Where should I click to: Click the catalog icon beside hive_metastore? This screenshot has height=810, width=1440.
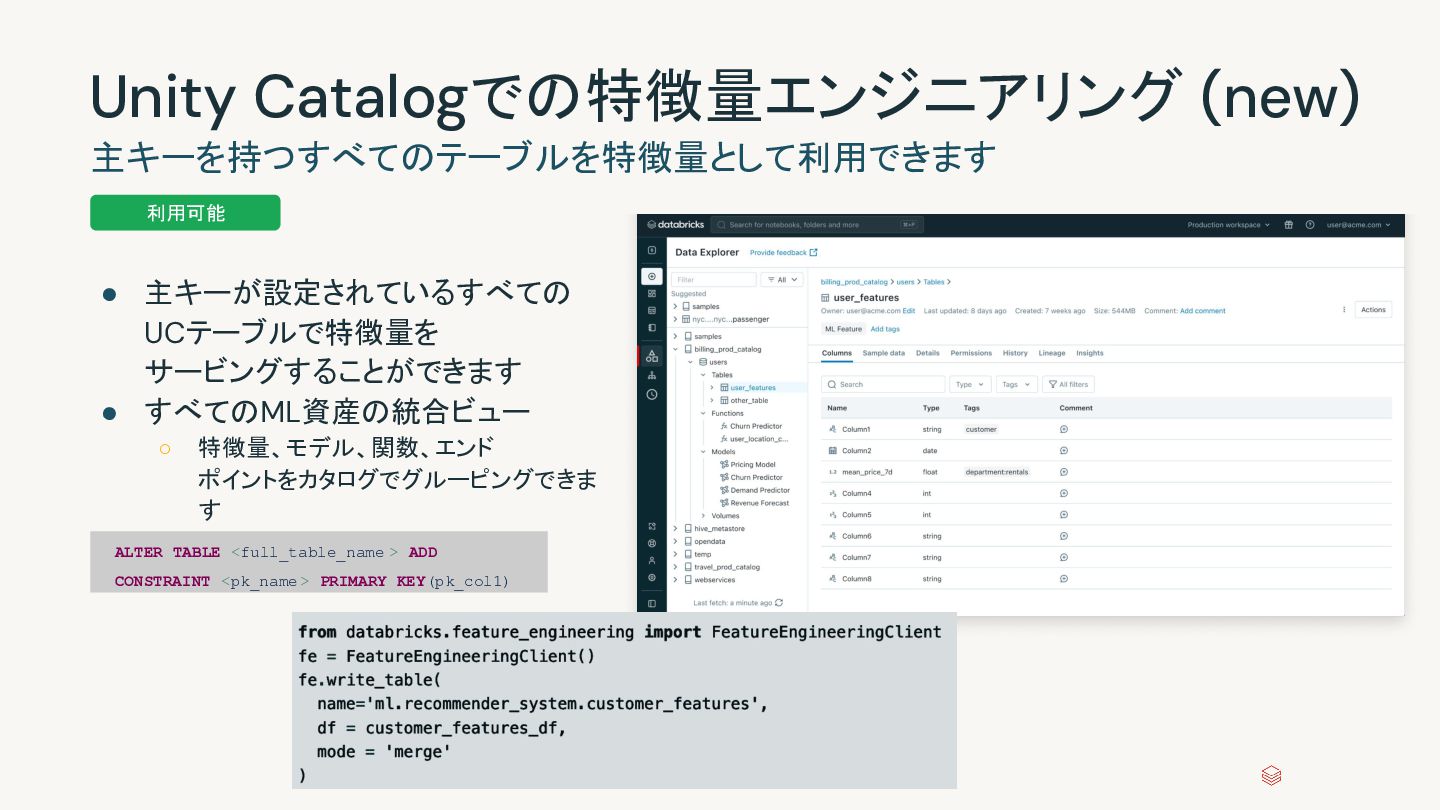point(687,529)
